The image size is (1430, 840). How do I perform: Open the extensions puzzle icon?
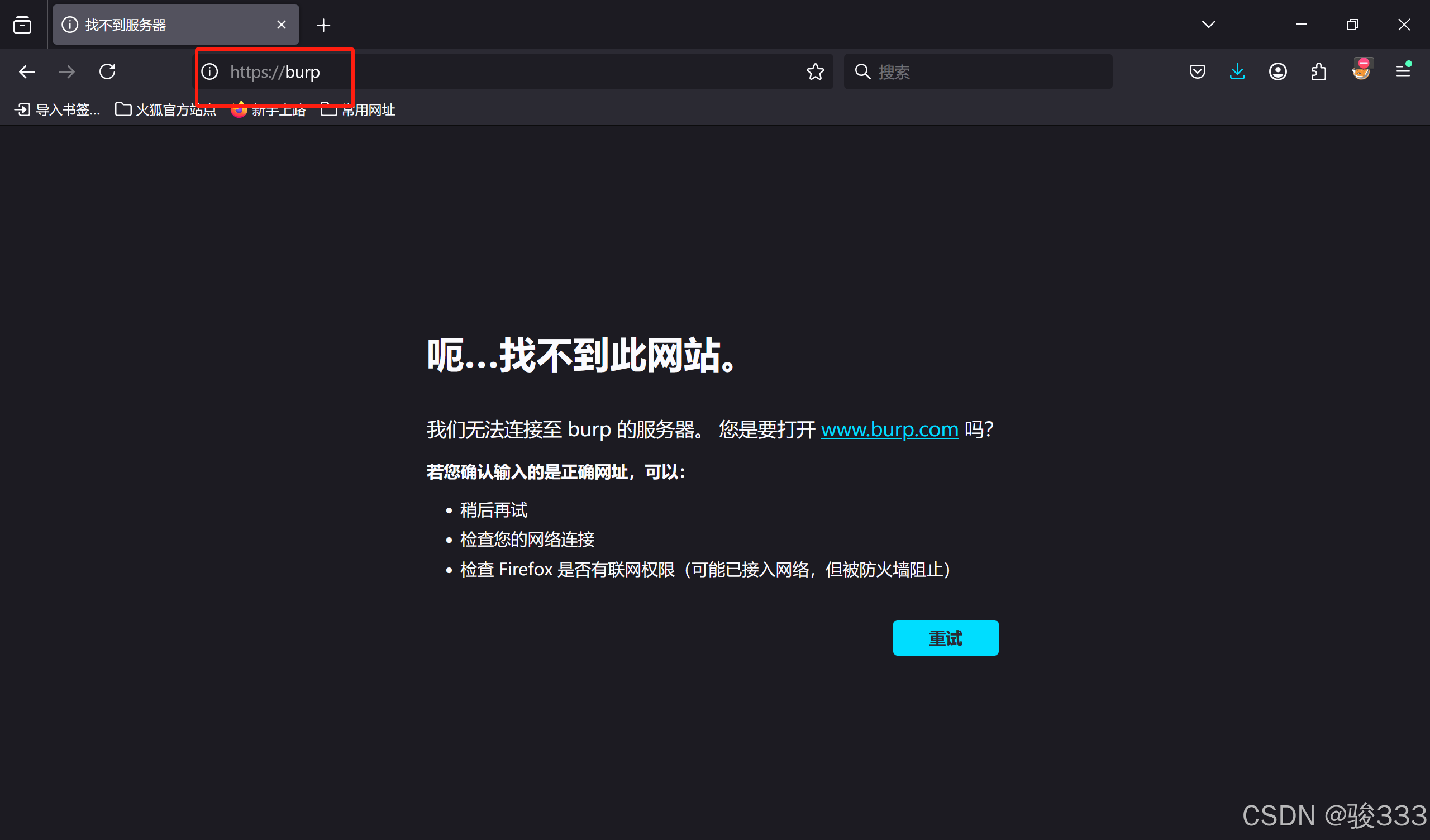coord(1319,71)
